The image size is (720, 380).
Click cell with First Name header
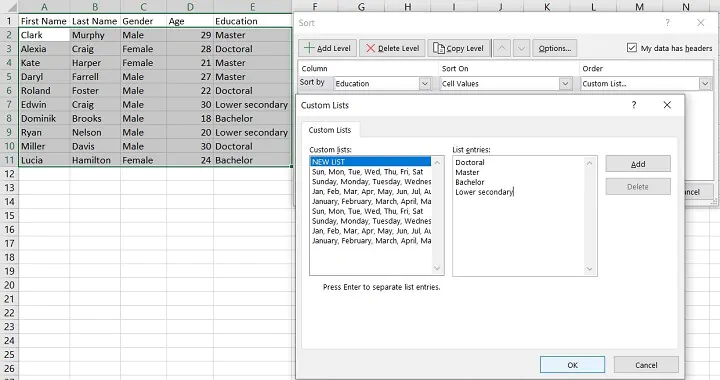pos(44,21)
